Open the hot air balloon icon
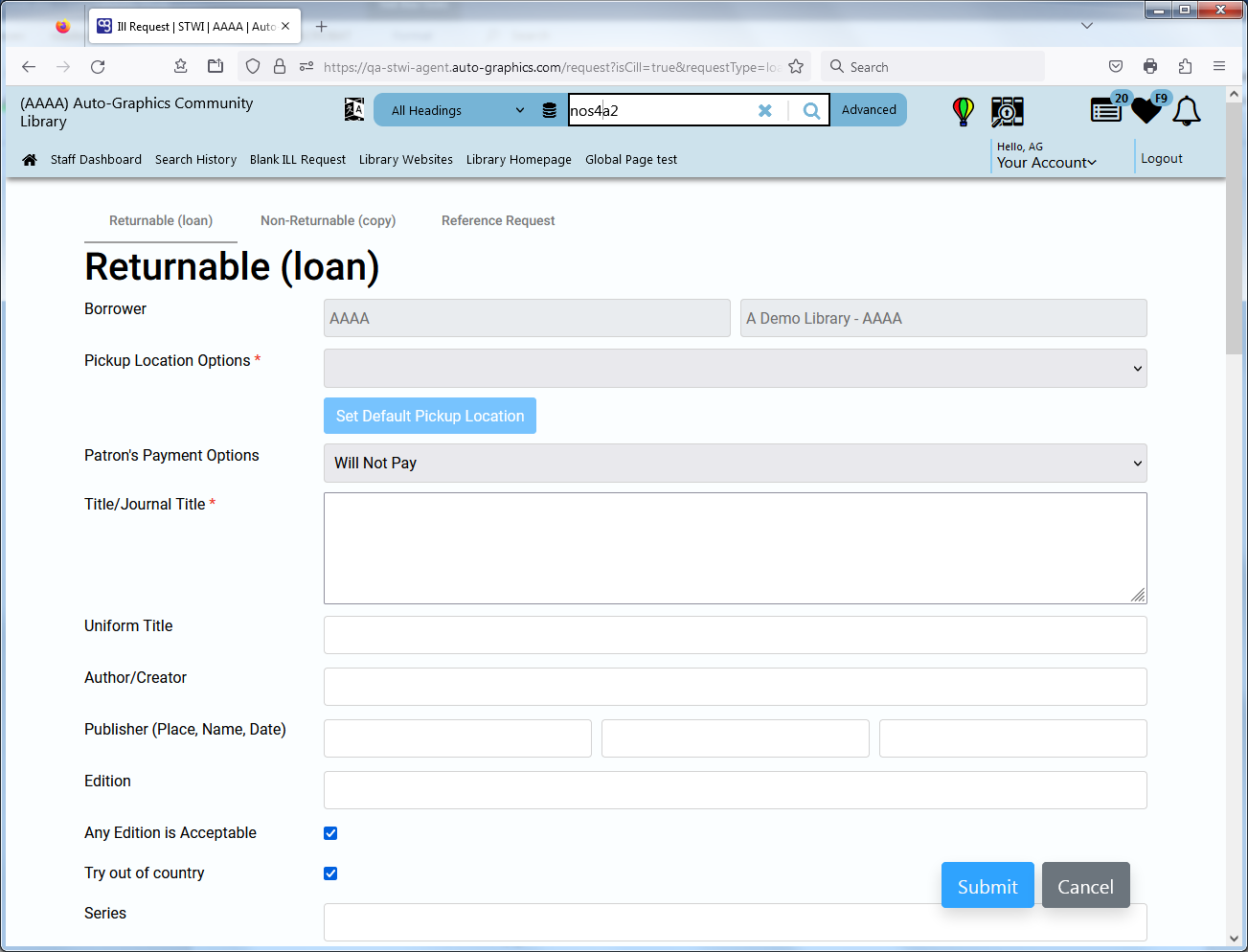 click(964, 111)
